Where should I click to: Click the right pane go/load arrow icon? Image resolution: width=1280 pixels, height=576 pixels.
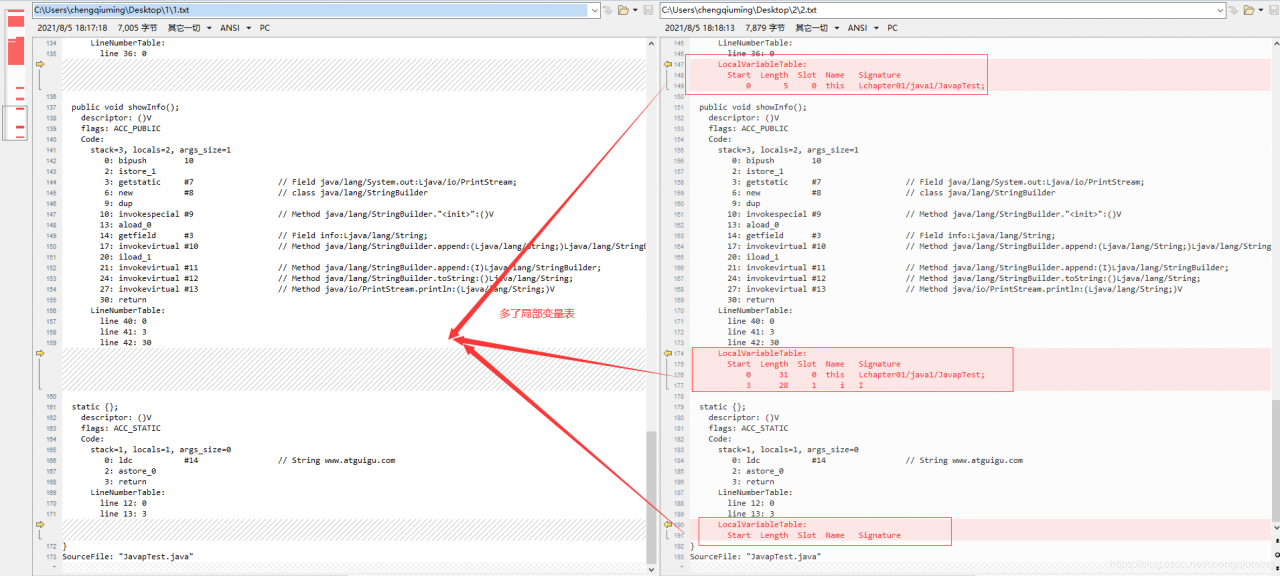[1235, 10]
